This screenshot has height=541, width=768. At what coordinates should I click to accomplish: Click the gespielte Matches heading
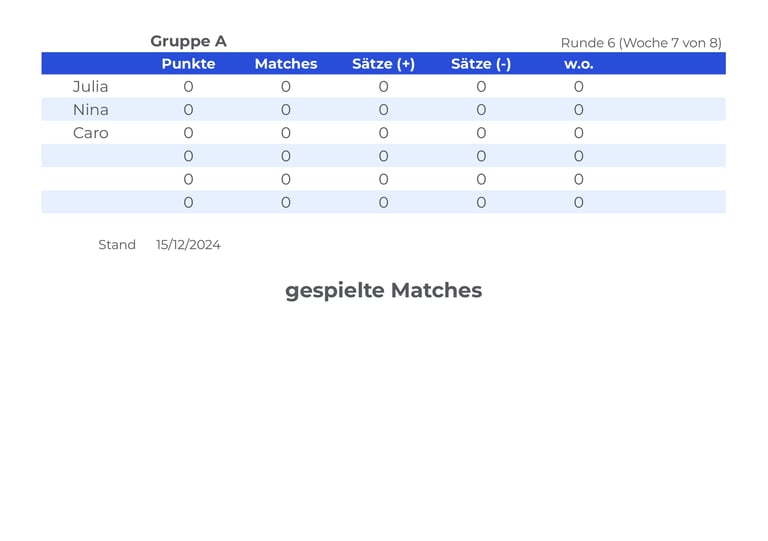384,290
